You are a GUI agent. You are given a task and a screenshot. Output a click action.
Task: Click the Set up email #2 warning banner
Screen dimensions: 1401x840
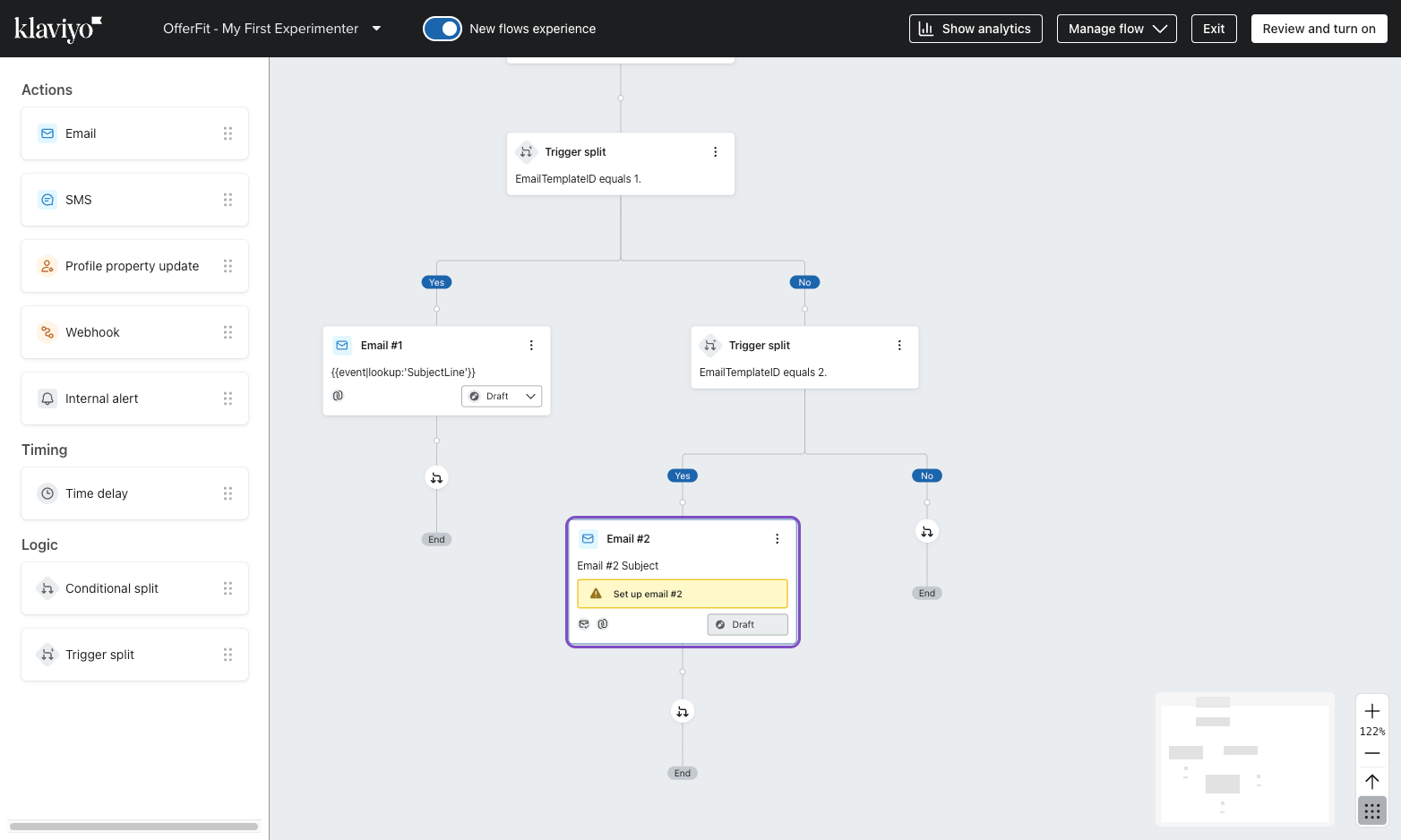click(682, 593)
